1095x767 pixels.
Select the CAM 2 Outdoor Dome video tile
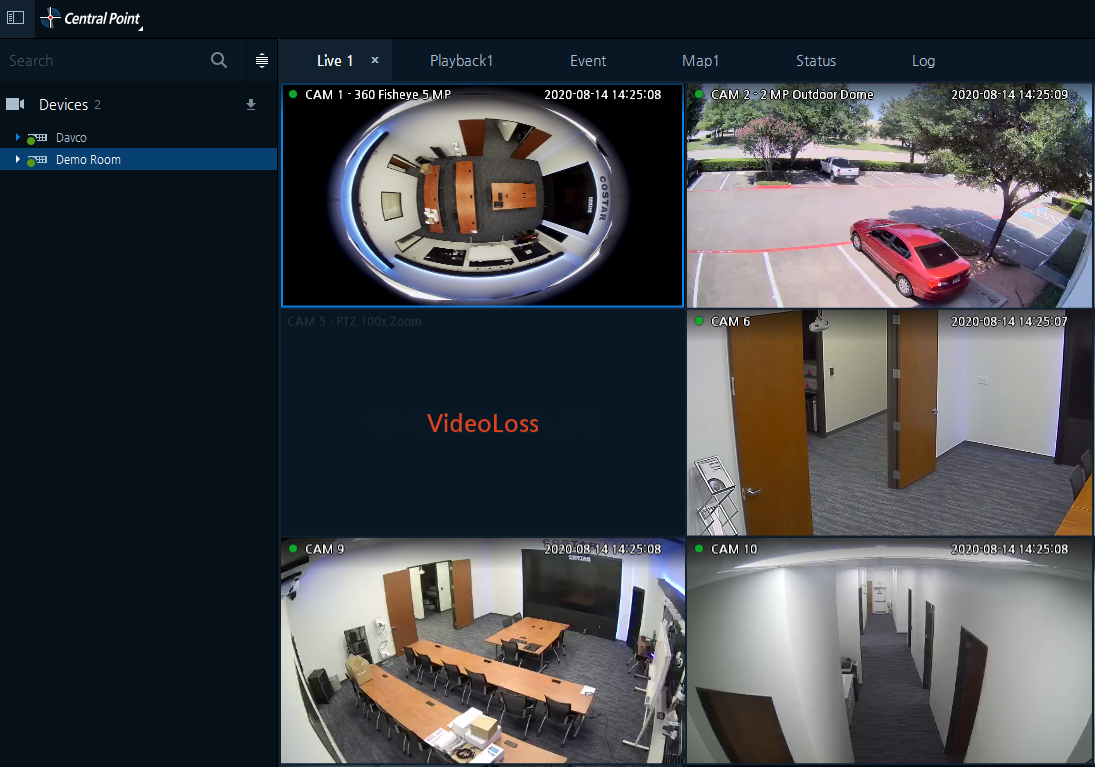890,196
